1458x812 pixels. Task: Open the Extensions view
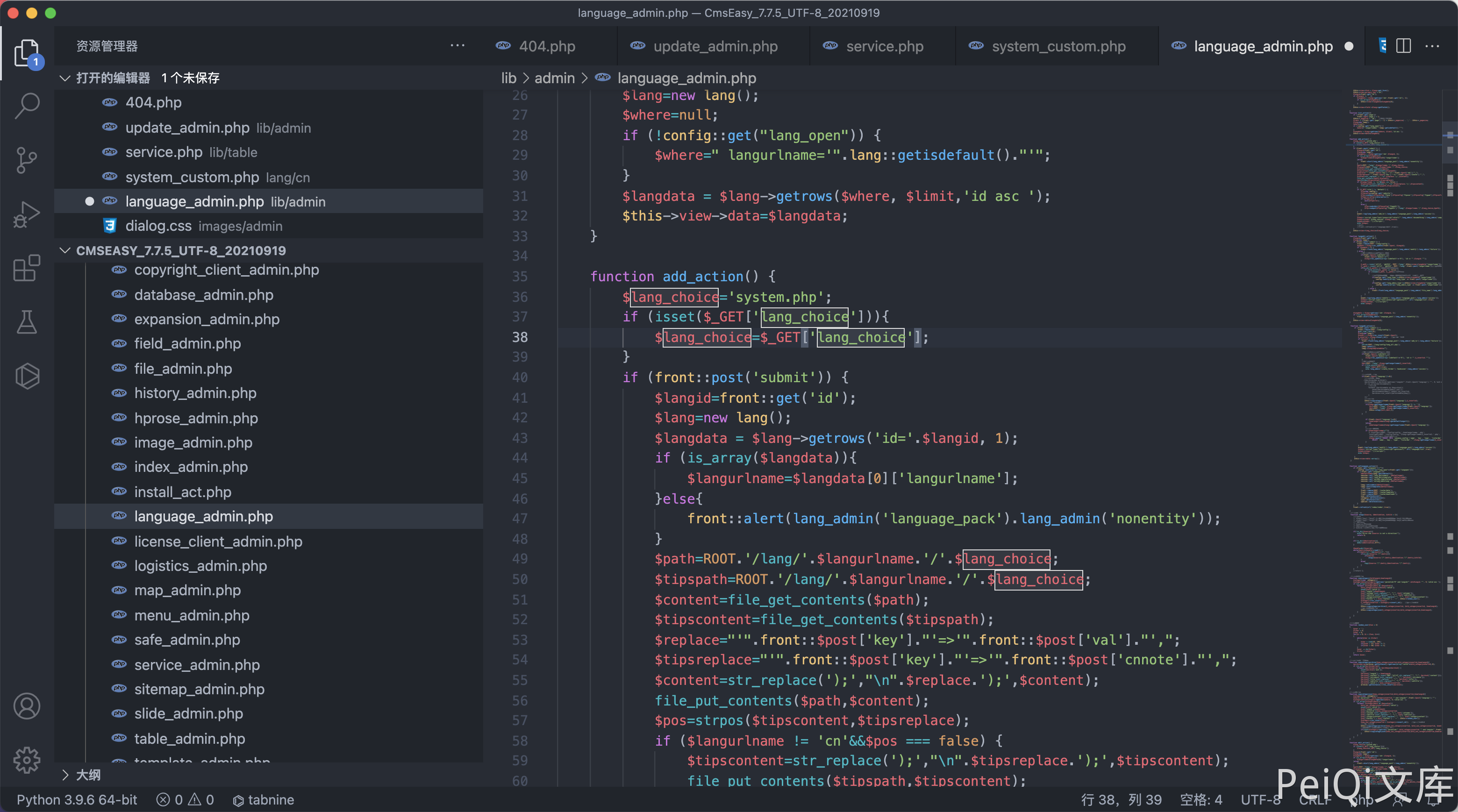pos(27,268)
